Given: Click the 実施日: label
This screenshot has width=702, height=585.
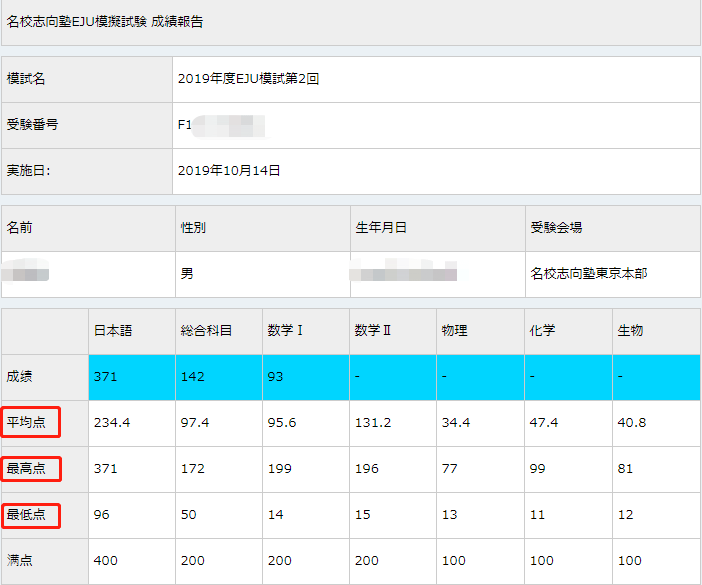Looking at the screenshot, I should pos(28,171).
